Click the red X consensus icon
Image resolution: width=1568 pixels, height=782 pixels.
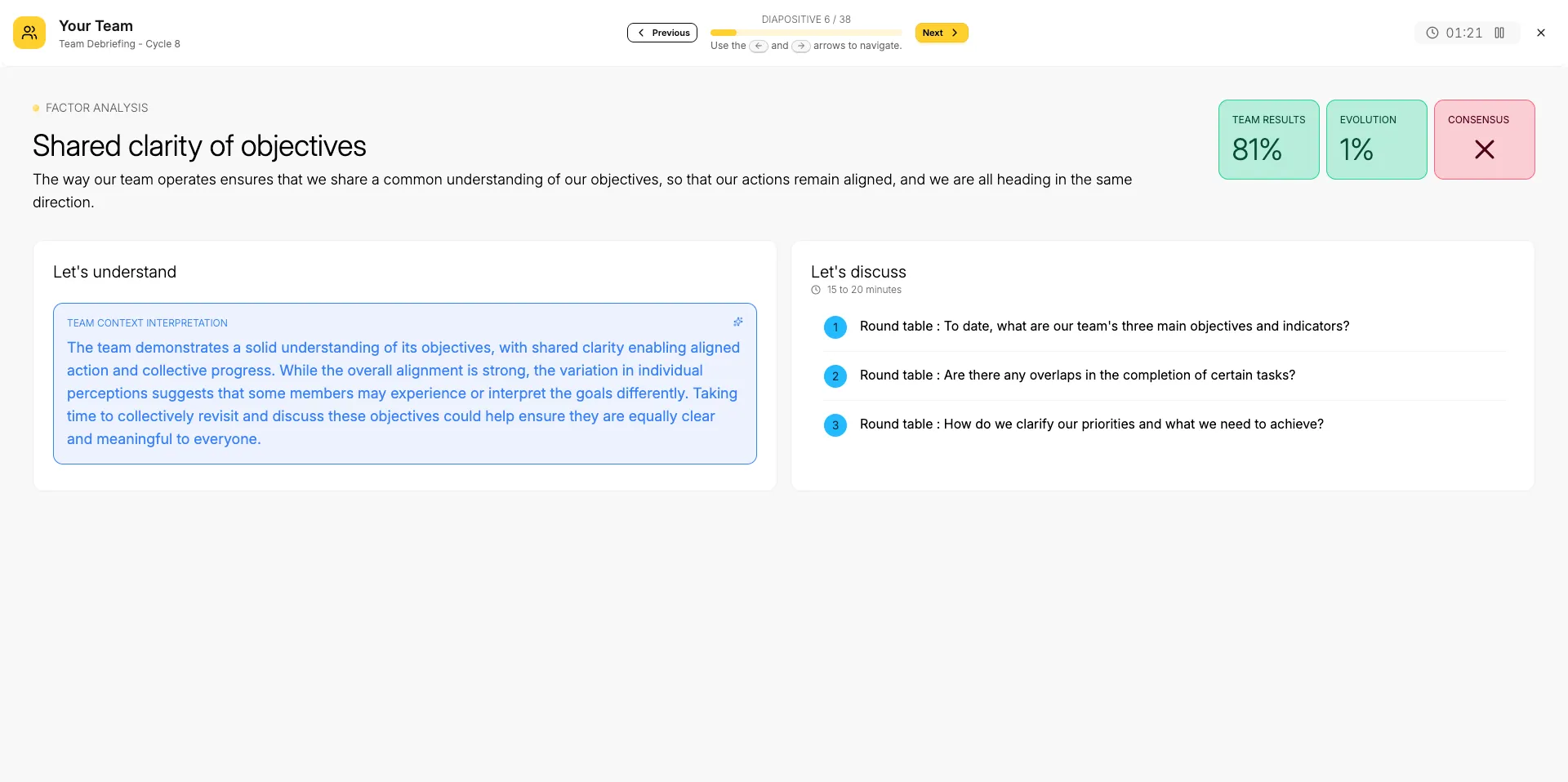tap(1484, 149)
